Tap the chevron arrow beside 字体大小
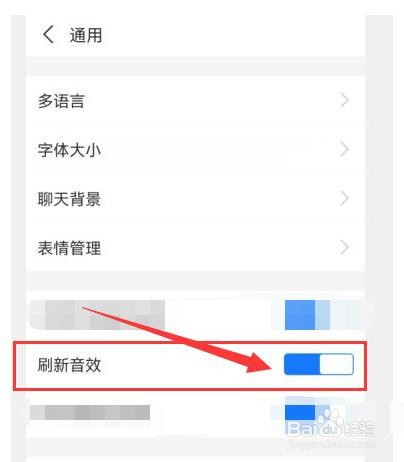The image size is (404, 462). (x=344, y=149)
